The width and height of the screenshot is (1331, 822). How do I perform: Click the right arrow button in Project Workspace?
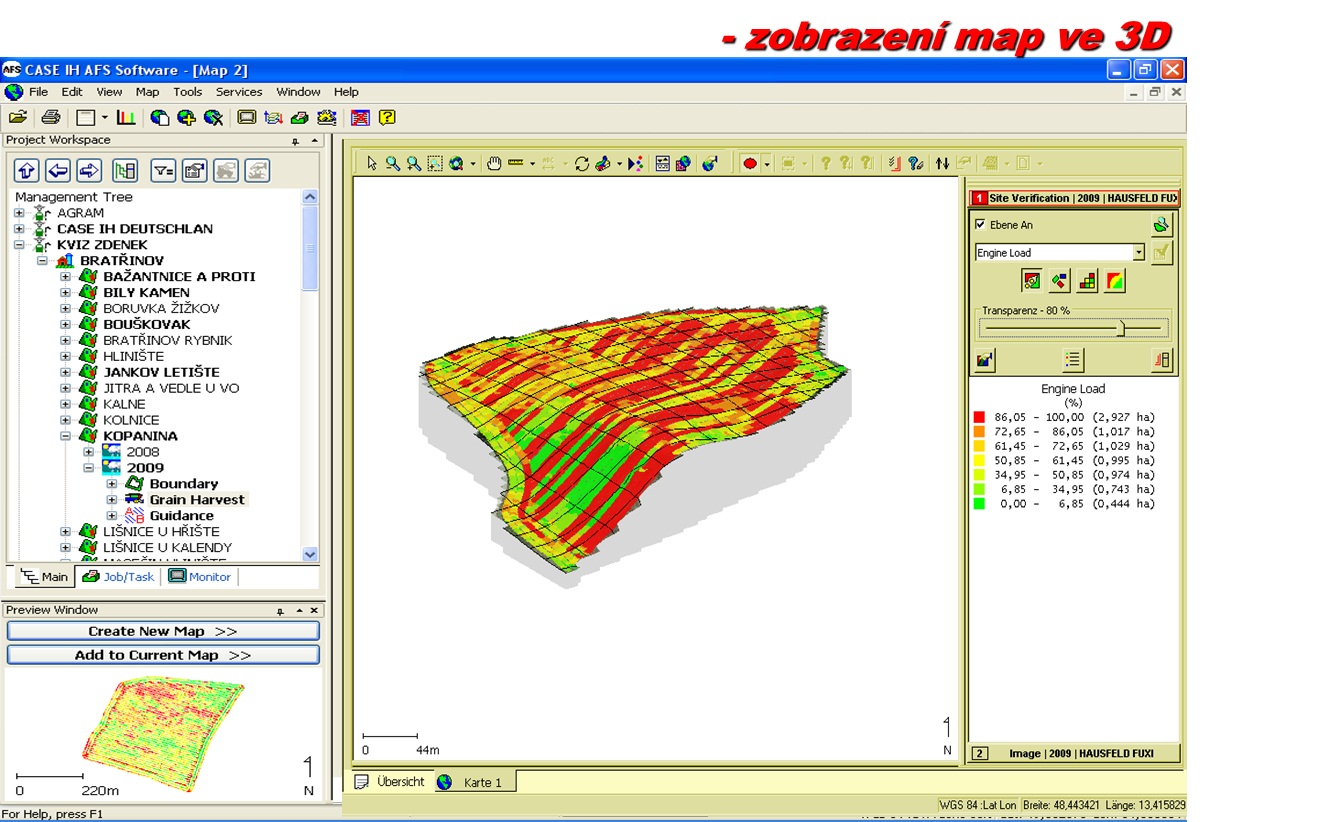pos(89,170)
